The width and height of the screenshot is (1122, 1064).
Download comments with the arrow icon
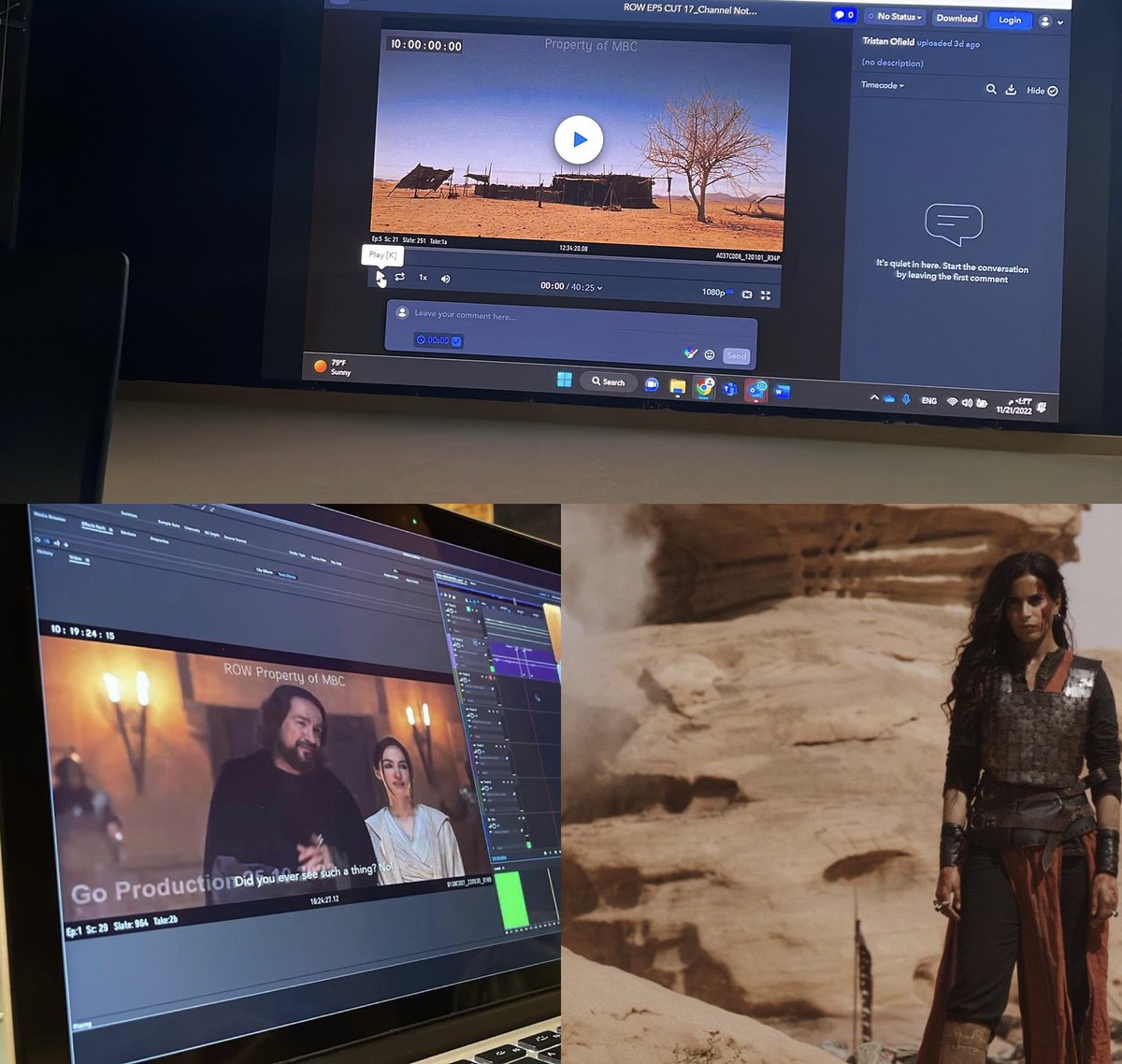pyautogui.click(x=1011, y=90)
